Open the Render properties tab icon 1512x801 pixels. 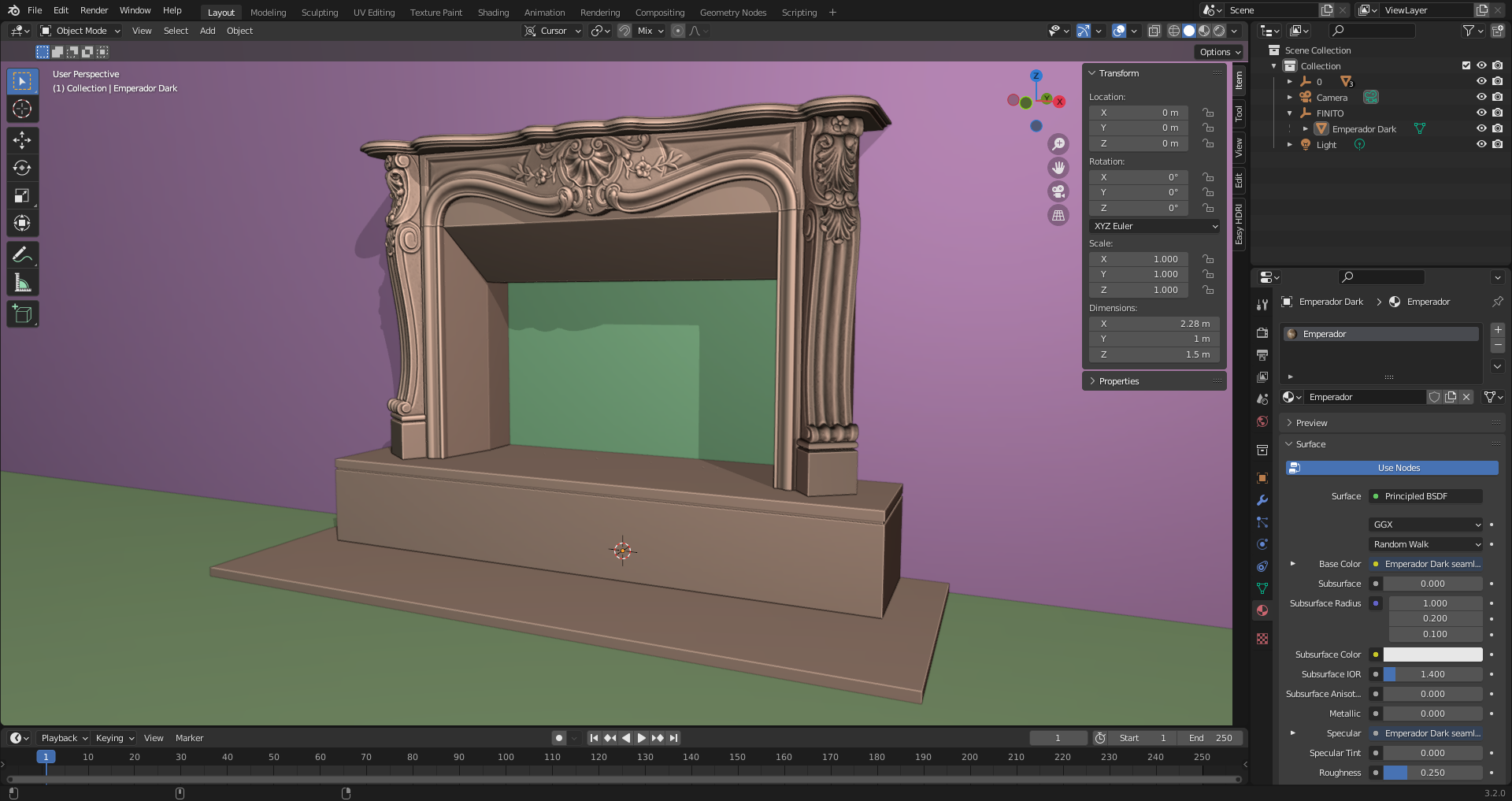(x=1262, y=333)
